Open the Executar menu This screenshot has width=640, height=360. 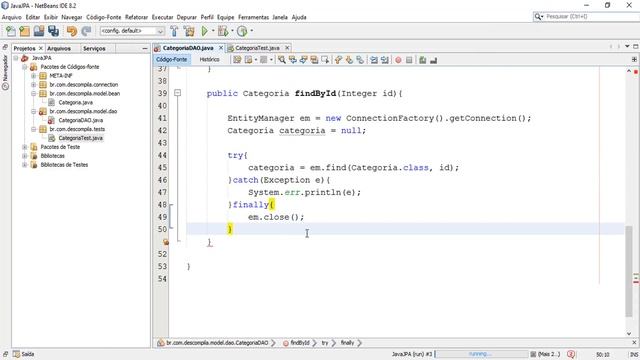coord(162,17)
